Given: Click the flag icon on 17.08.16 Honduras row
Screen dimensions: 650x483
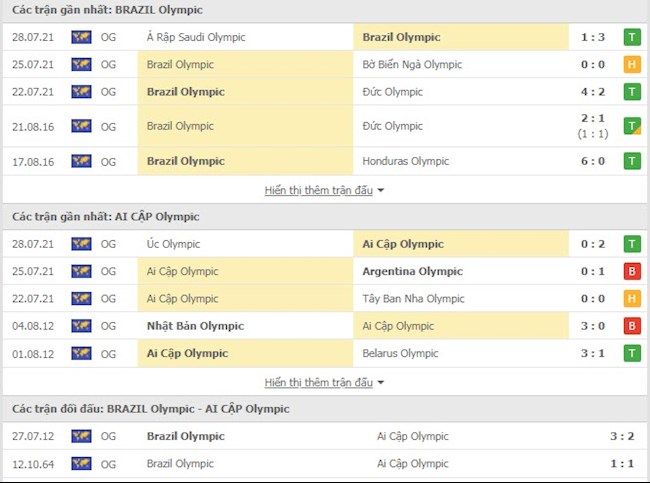Looking at the screenshot, I should click(81, 161).
